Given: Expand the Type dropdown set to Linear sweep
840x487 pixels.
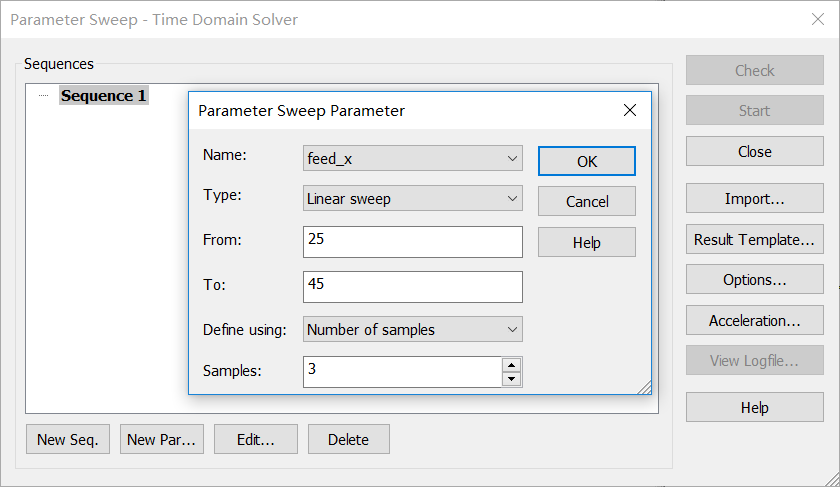Looking at the screenshot, I should click(412, 199).
